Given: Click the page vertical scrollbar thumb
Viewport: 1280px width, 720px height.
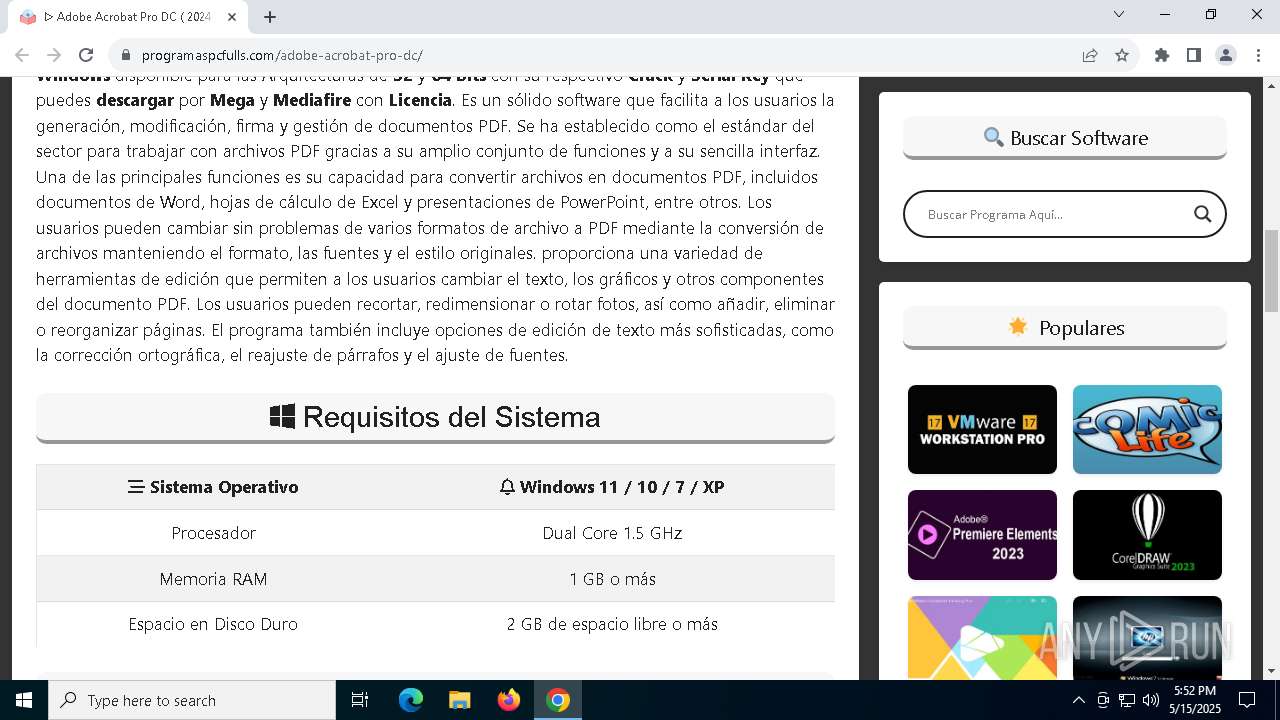Looking at the screenshot, I should tap(1271, 270).
